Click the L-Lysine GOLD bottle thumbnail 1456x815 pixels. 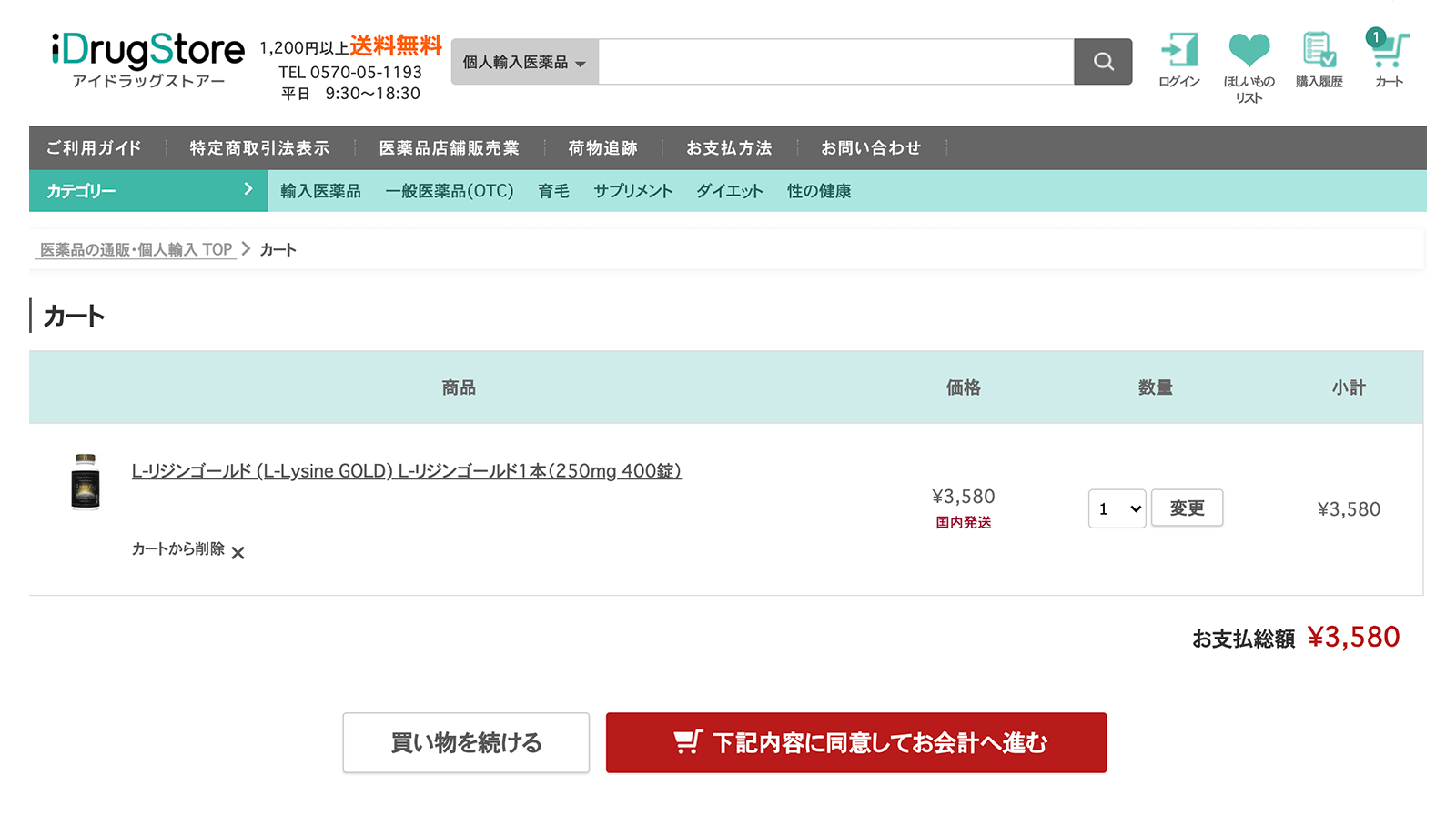(86, 482)
